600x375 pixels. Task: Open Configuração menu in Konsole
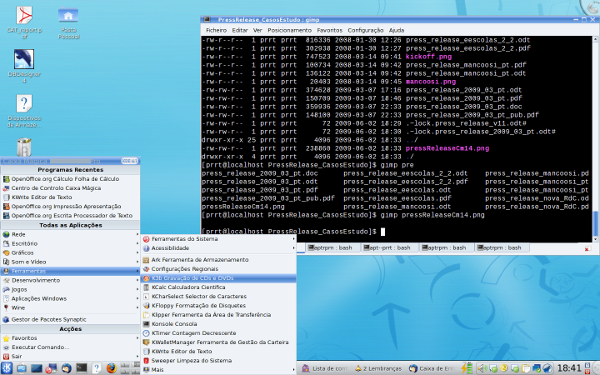click(365, 30)
